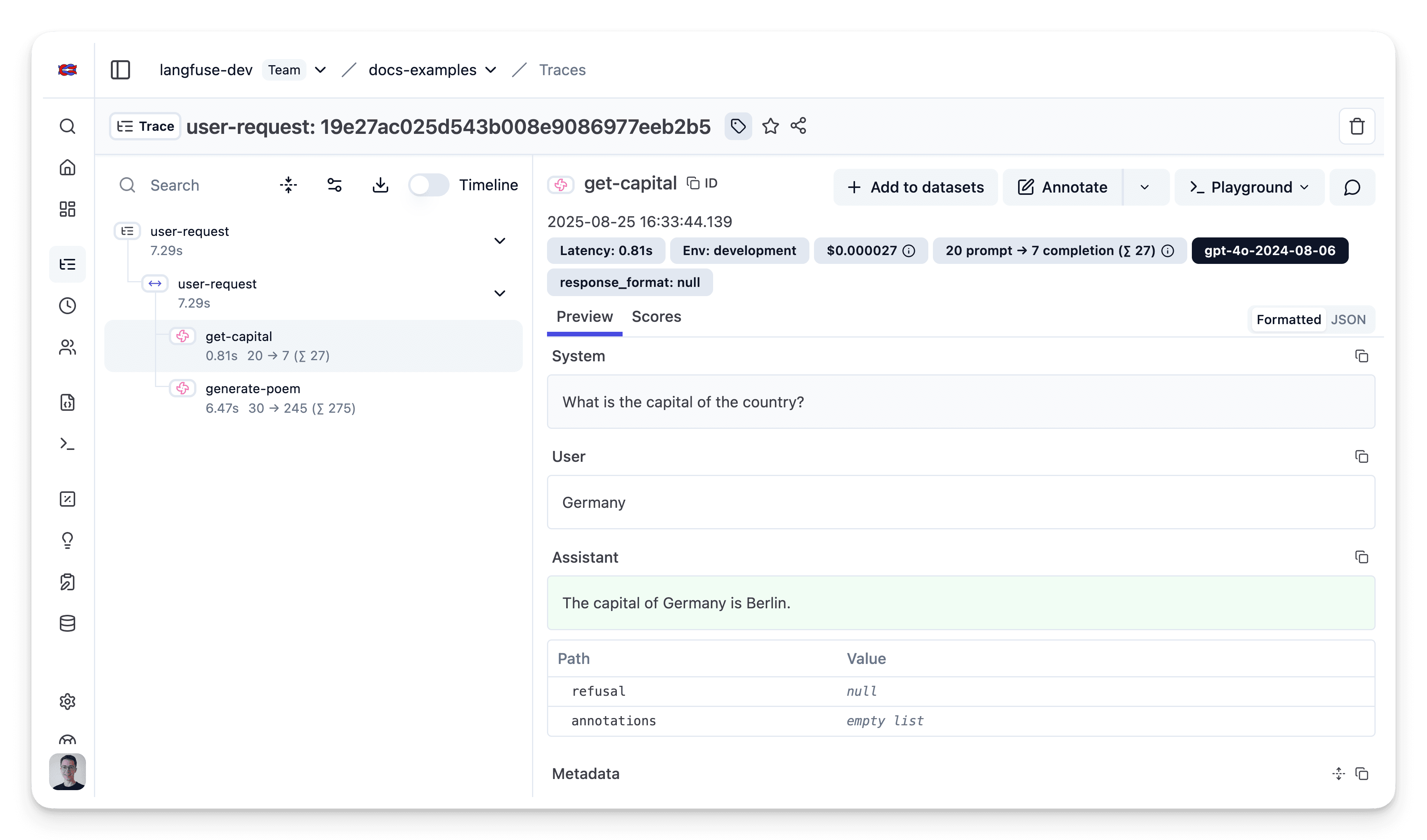This screenshot has height=840, width=1427.
Task: Open the view filter settings icon
Action: coord(334,185)
